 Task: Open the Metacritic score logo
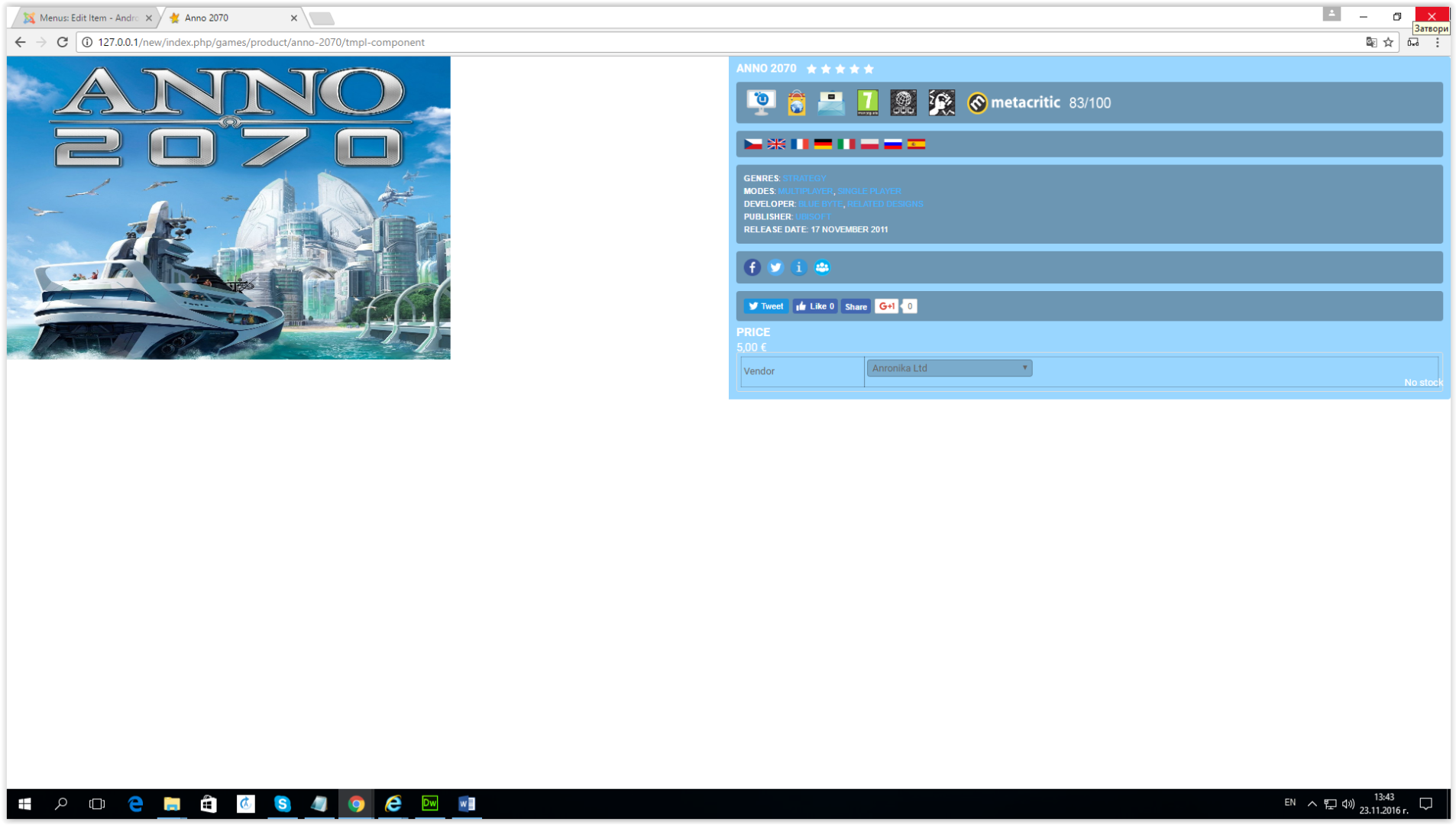click(1014, 102)
